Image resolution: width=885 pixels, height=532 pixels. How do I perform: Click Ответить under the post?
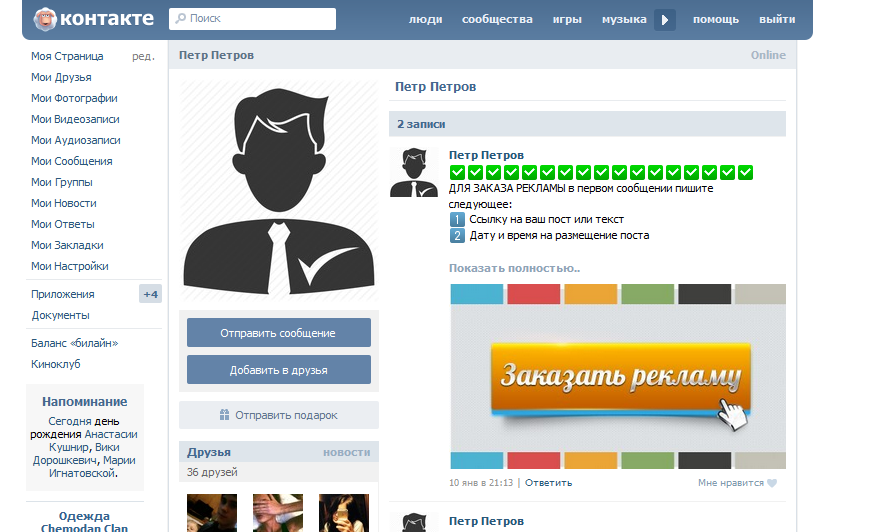(548, 483)
